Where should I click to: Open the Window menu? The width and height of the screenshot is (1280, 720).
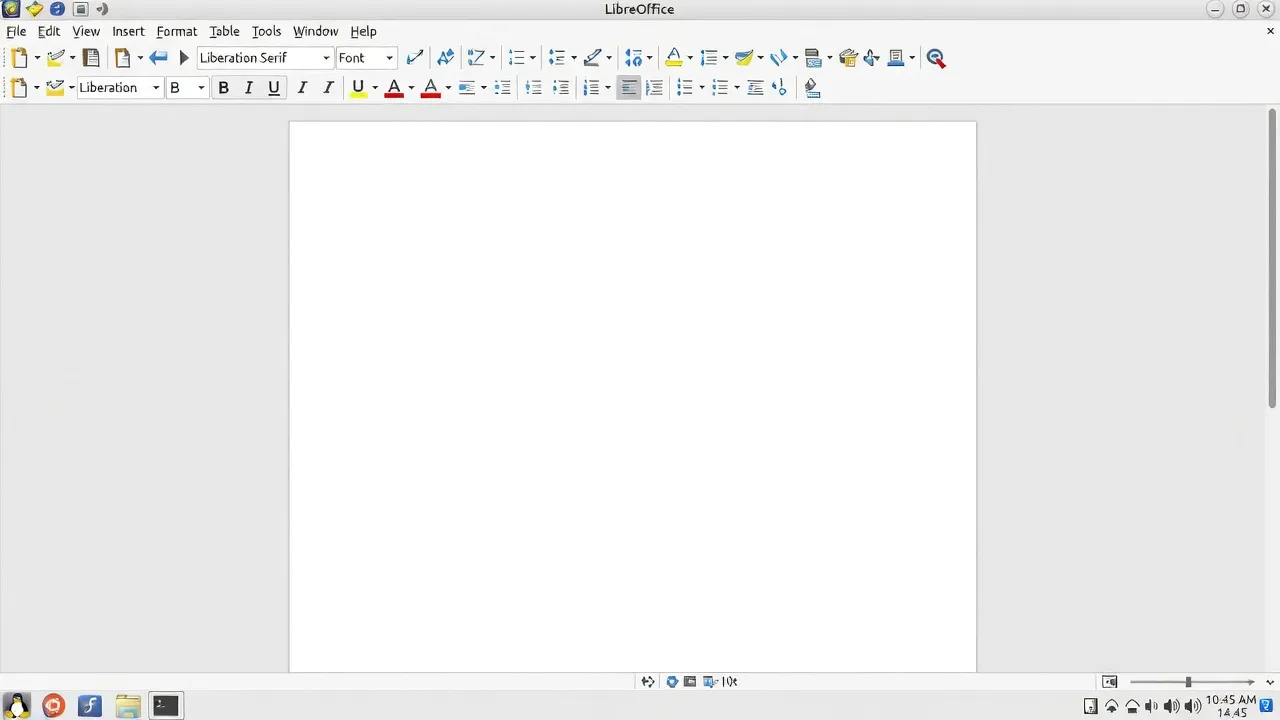tap(315, 31)
